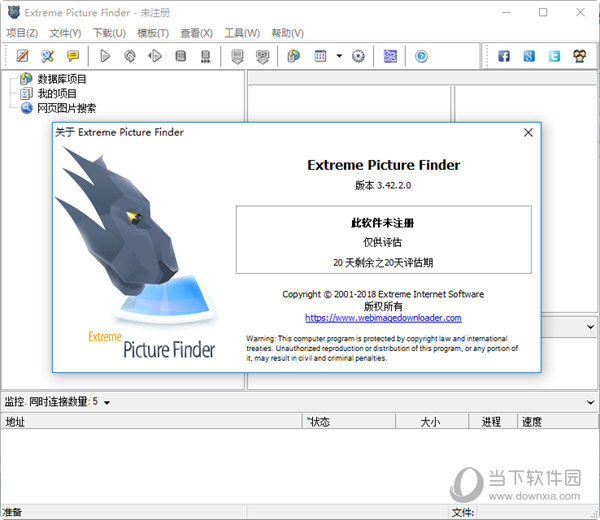Click the 版本 3.42.2.0 text
Image resolution: width=600 pixels, height=520 pixels.
click(x=383, y=185)
